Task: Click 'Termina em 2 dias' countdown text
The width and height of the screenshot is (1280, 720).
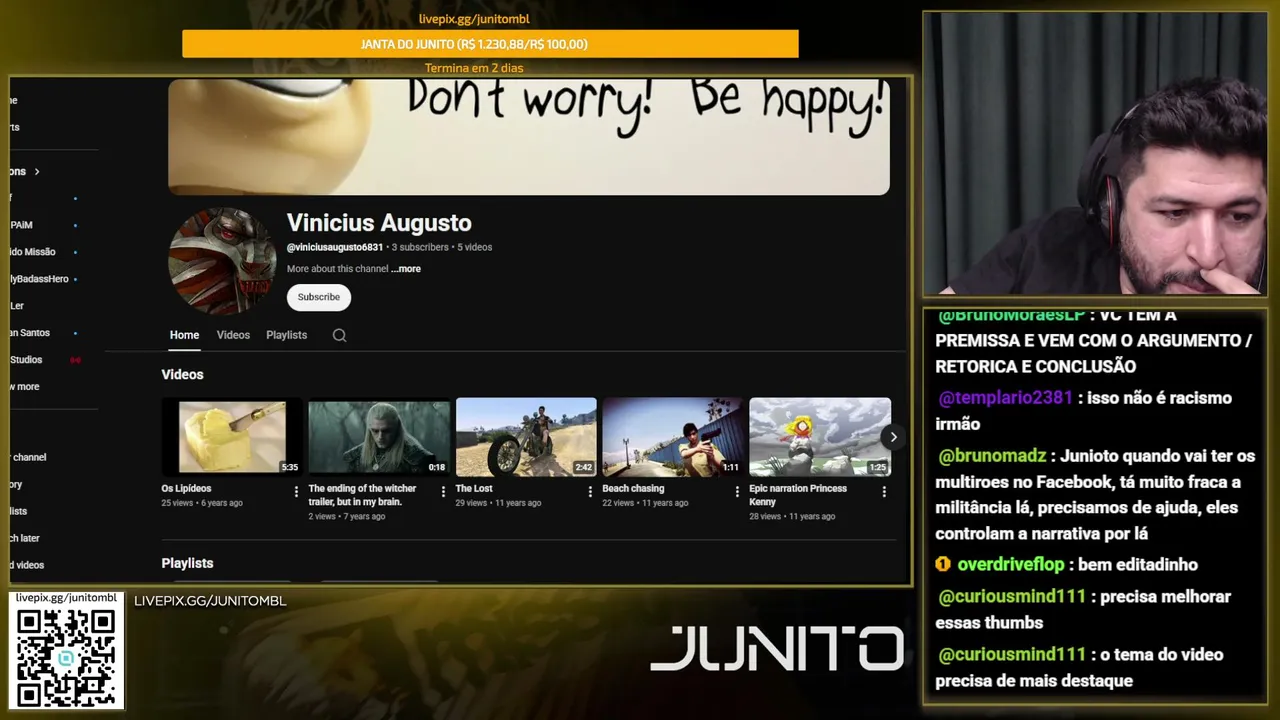Action: click(x=474, y=68)
